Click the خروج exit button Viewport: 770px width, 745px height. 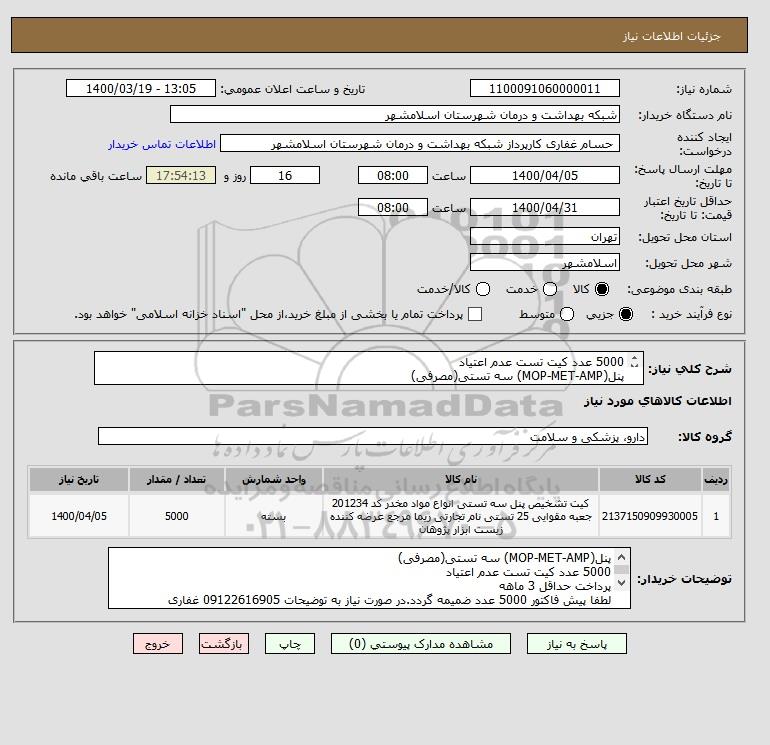tap(158, 644)
